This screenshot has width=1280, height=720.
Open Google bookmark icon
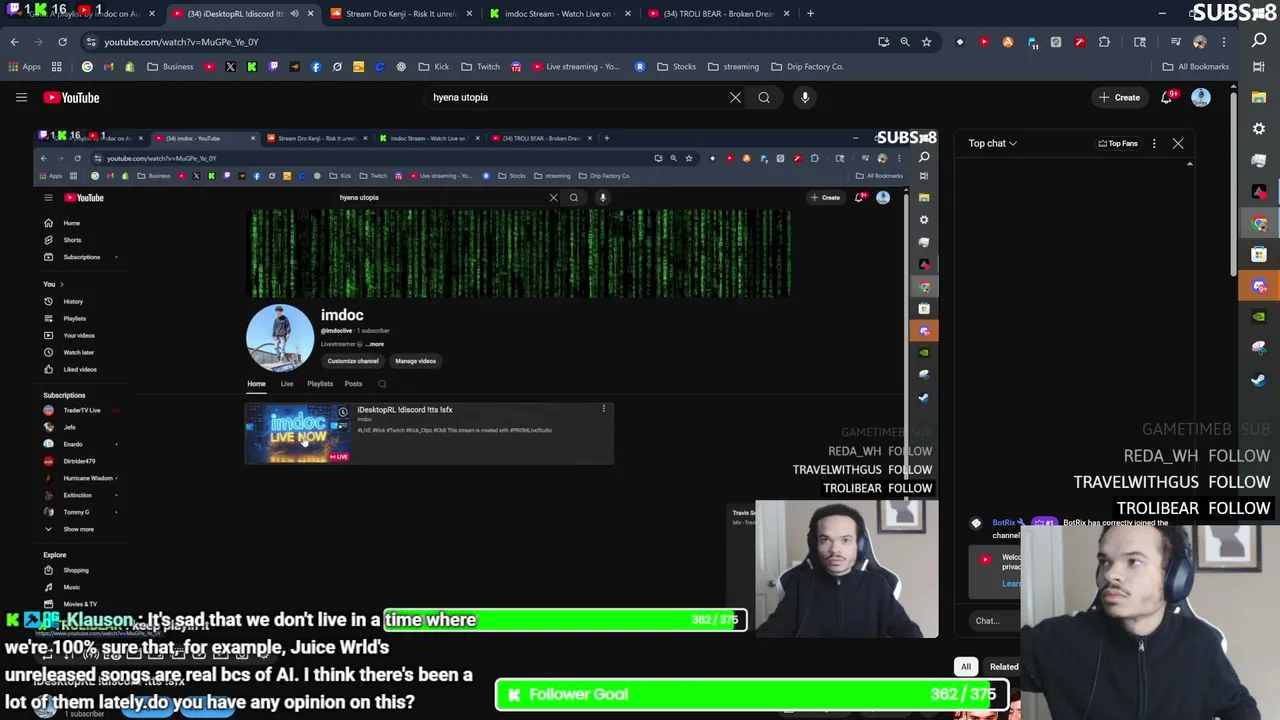coord(87,67)
